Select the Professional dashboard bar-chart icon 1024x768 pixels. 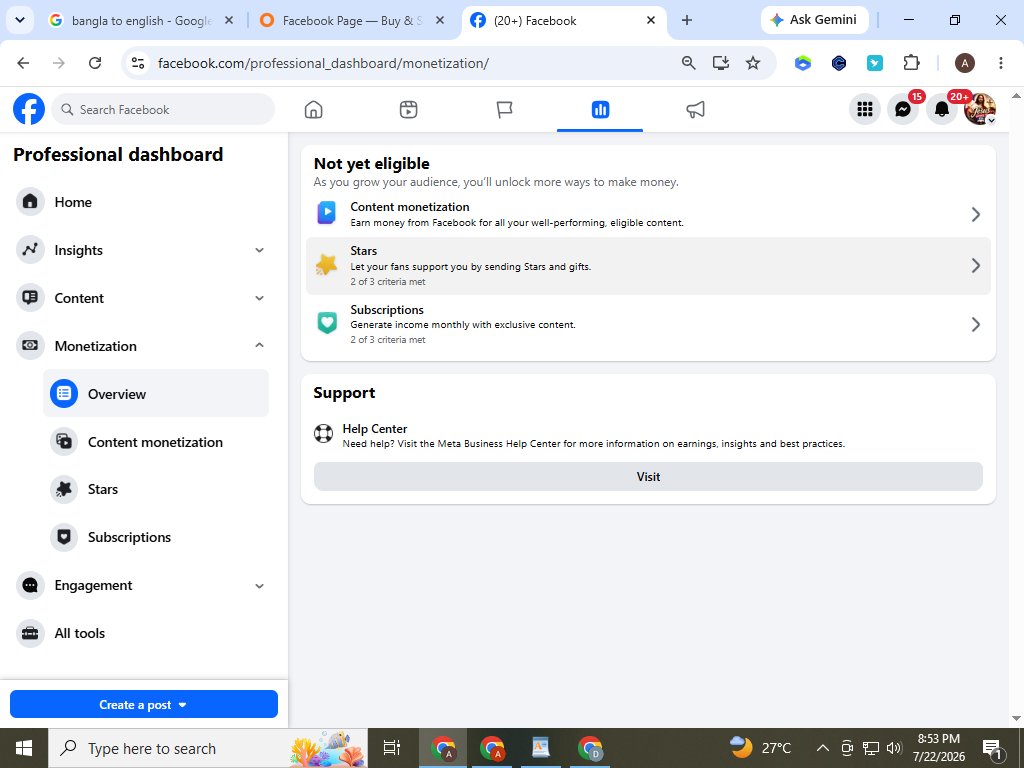600,109
